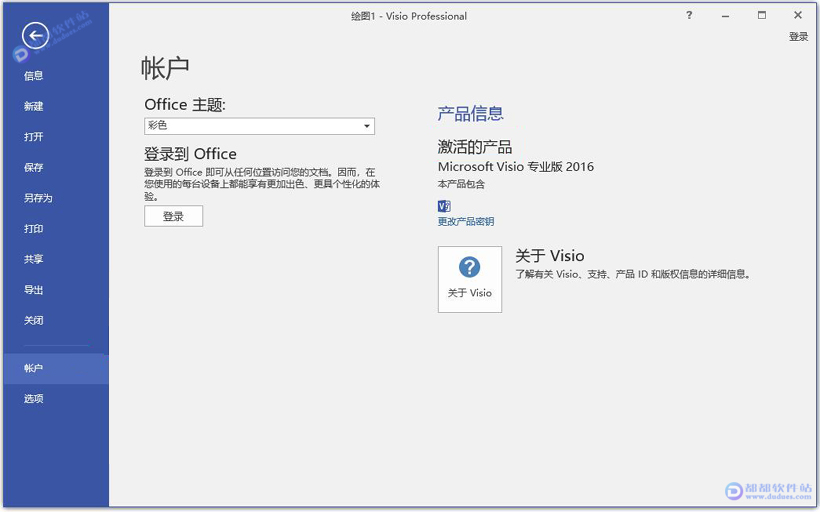Choose 打开 from the backstage menu
Viewport: 820px width, 512px height.
coord(33,137)
